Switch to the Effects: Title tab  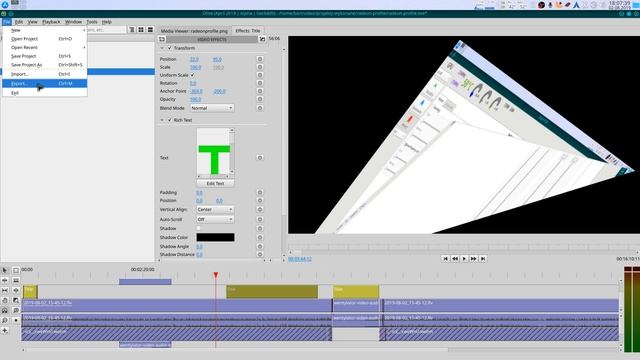pyautogui.click(x=248, y=31)
